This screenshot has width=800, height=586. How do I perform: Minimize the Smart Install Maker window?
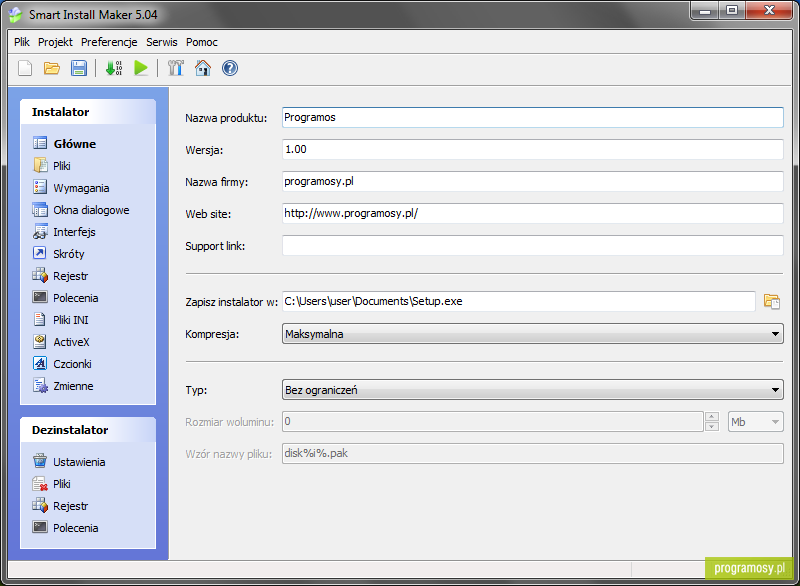pyautogui.click(x=705, y=10)
